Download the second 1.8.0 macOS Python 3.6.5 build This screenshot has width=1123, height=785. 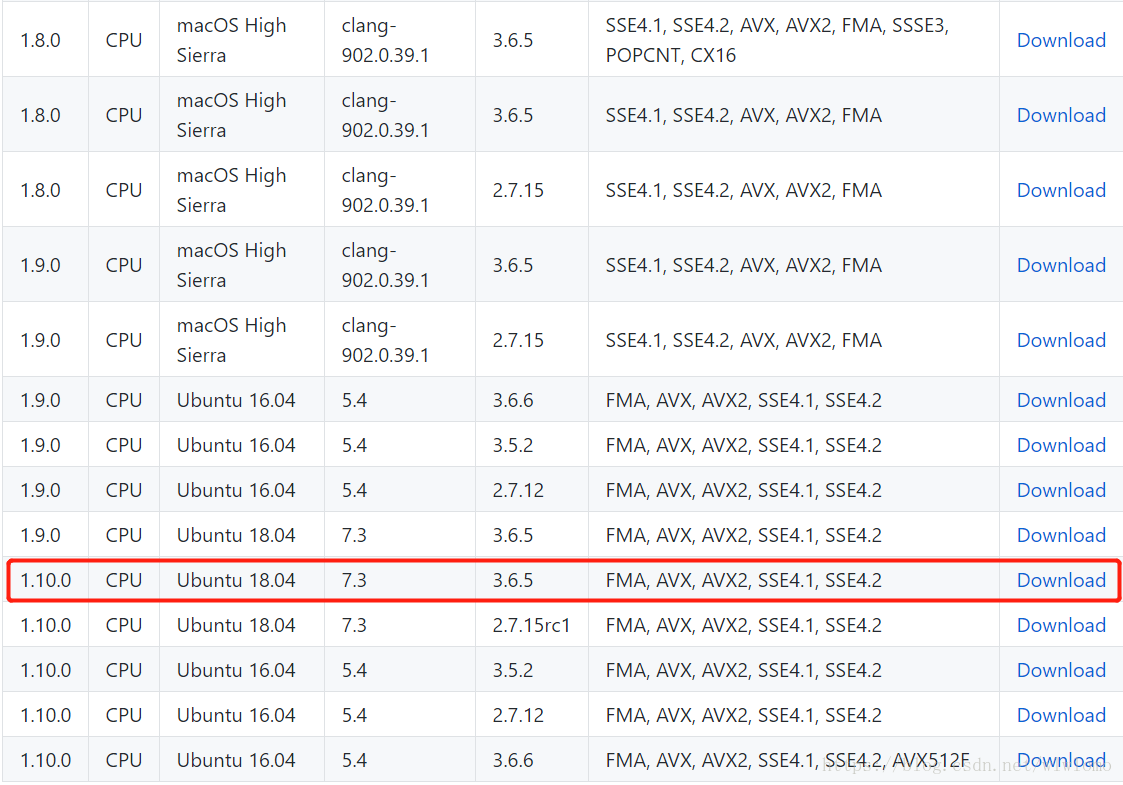click(x=1061, y=115)
